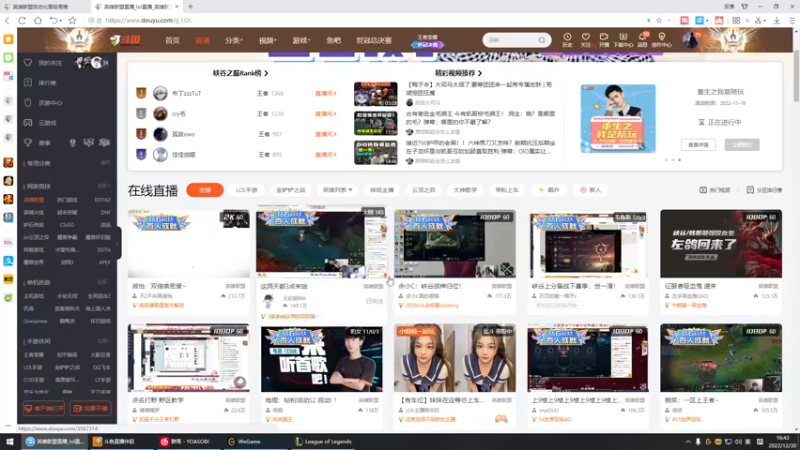The height and width of the screenshot is (450, 800).
Task: Bookmark the page with the star icon
Action: (x=72, y=20)
